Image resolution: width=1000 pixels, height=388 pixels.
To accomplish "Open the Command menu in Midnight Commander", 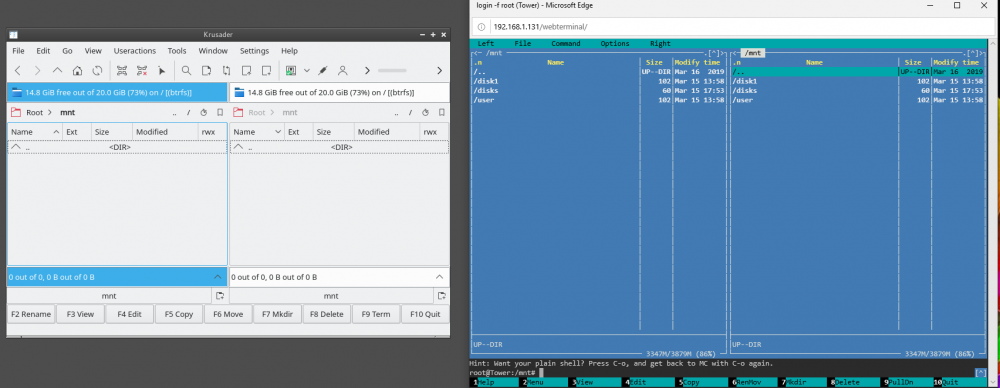I will click(x=566, y=43).
